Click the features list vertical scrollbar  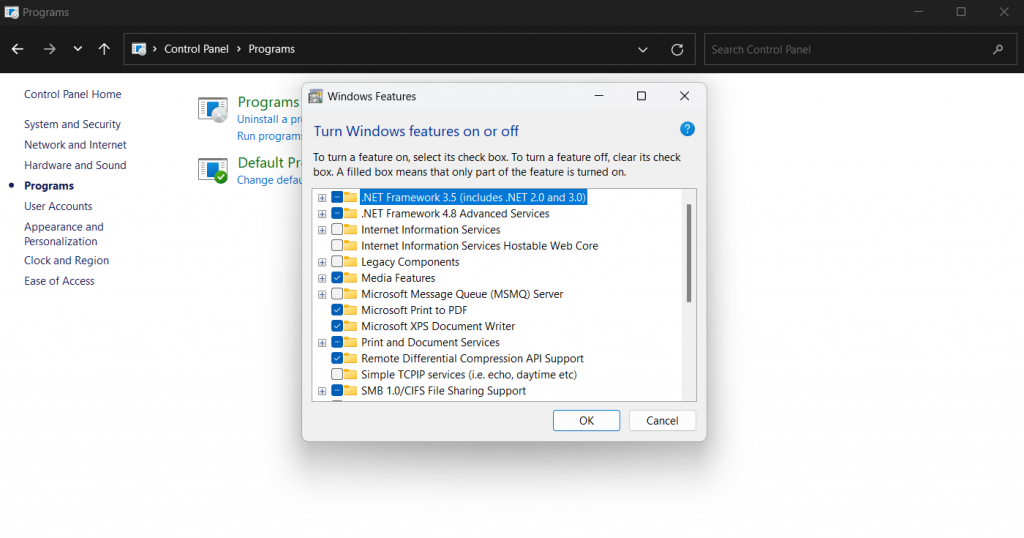(x=688, y=253)
